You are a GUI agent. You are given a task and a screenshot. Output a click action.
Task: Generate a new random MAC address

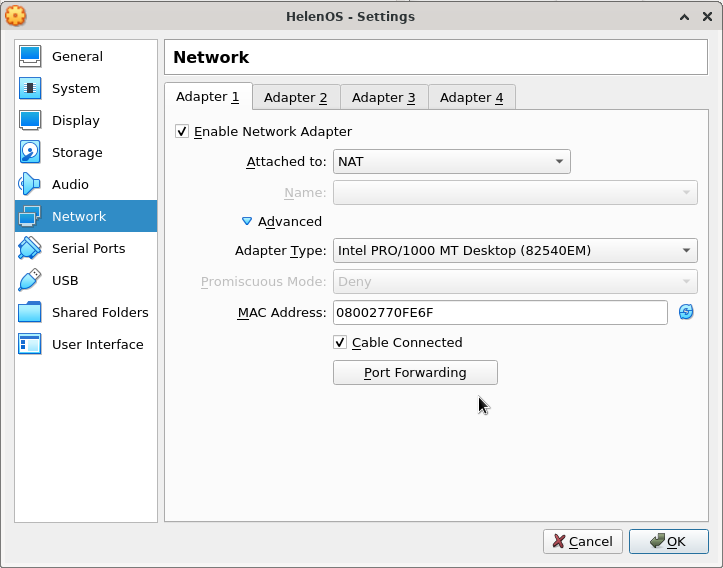pos(686,313)
